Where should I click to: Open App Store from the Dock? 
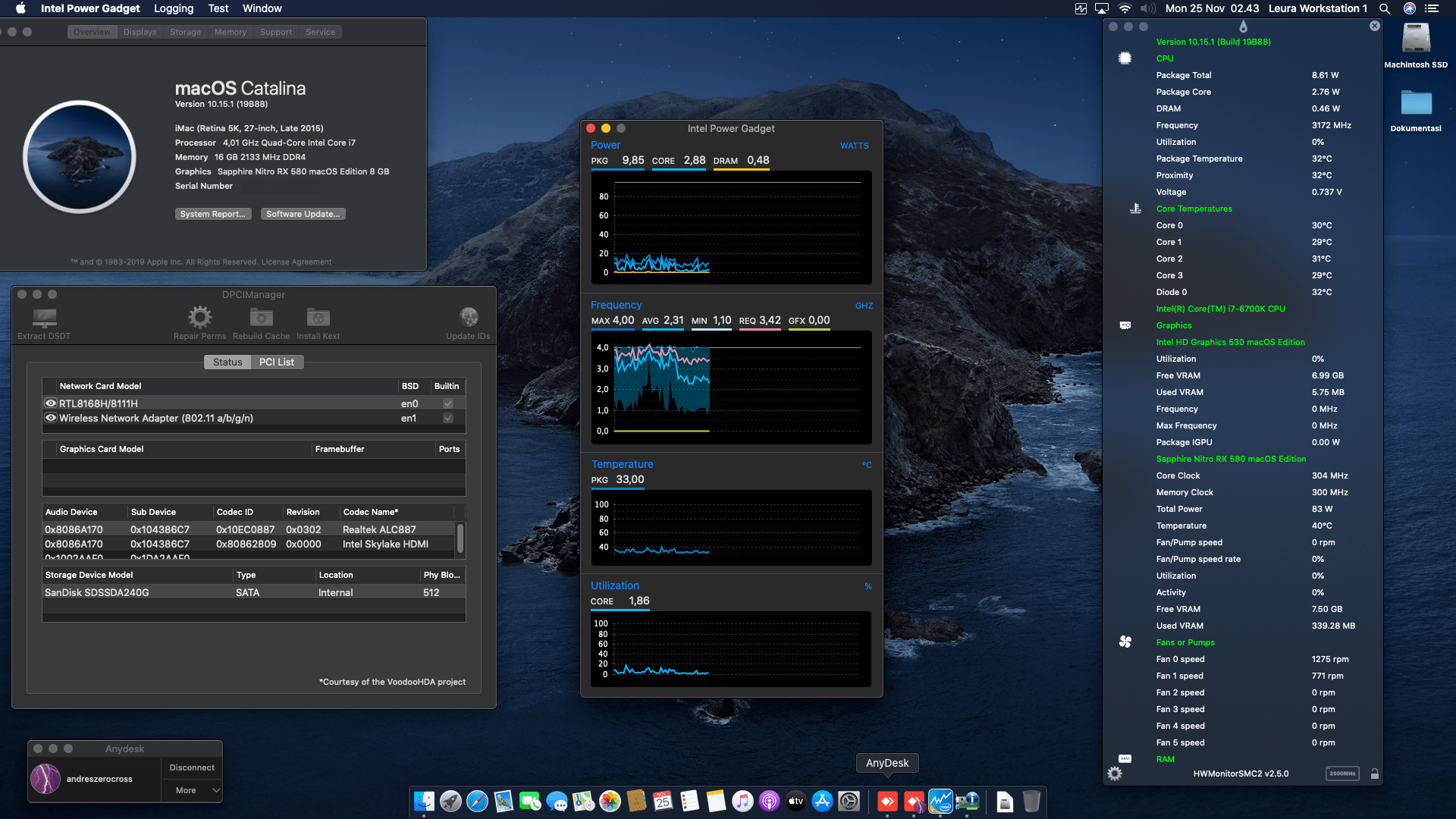click(822, 802)
